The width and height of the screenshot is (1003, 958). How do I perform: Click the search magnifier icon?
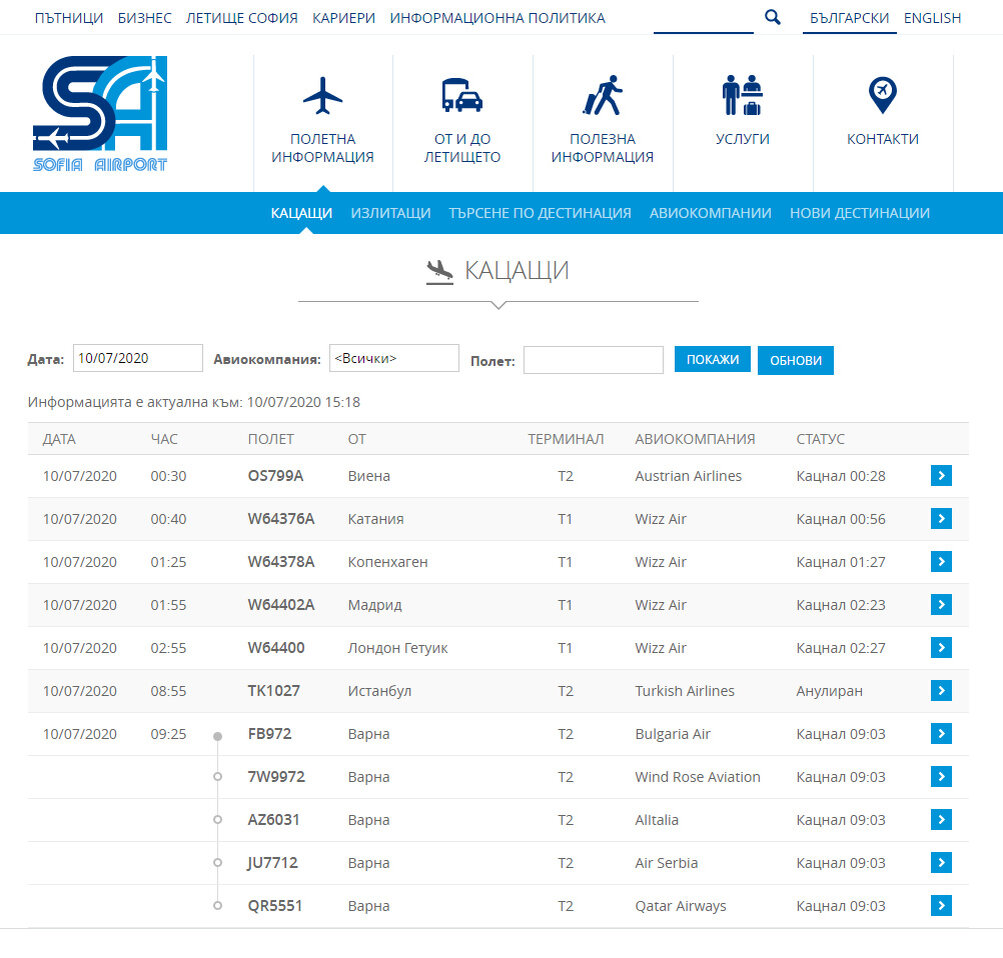click(x=773, y=17)
